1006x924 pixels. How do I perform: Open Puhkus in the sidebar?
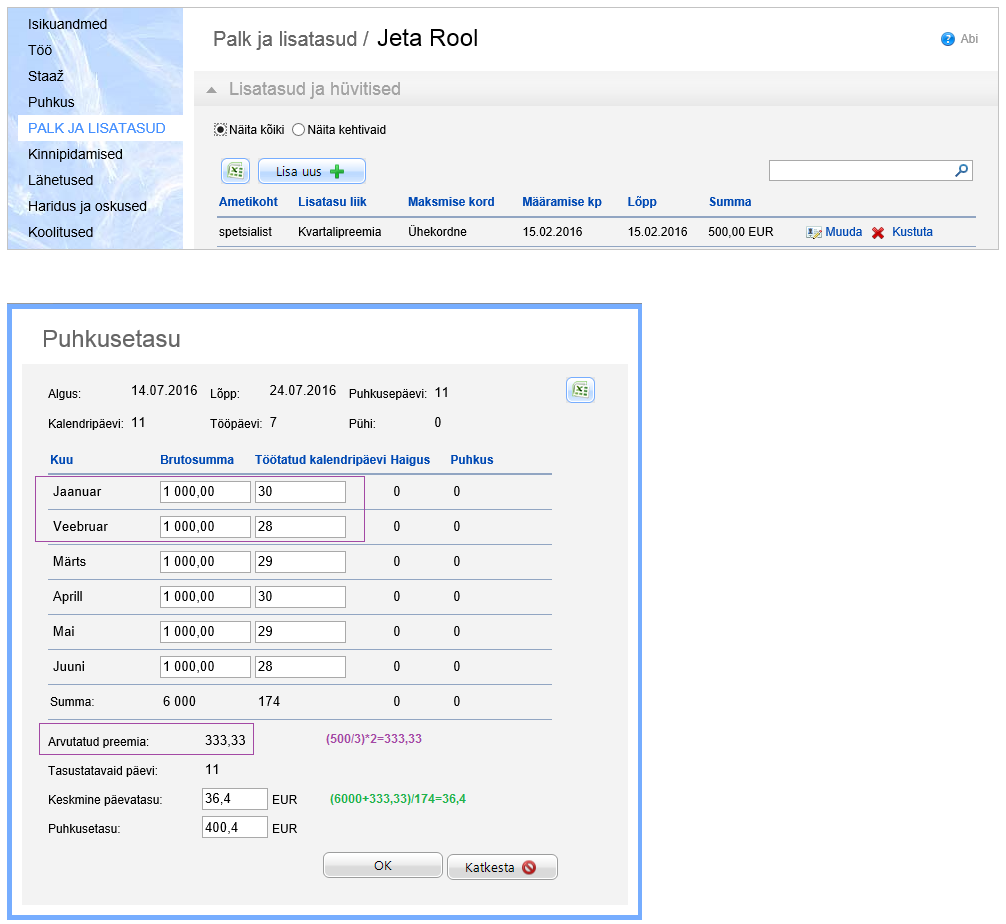click(51, 102)
